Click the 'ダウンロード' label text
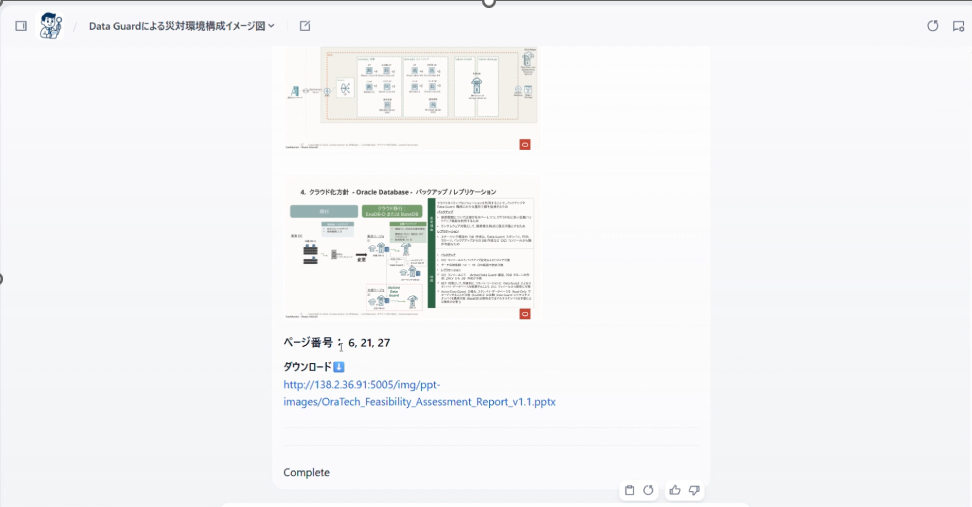The image size is (972, 507). click(x=307, y=367)
